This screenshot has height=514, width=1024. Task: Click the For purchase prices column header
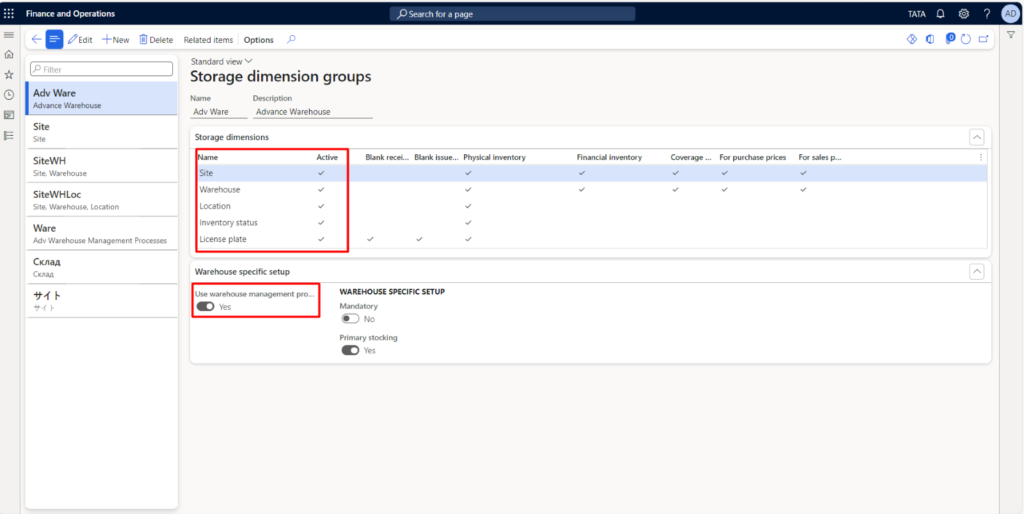point(752,157)
